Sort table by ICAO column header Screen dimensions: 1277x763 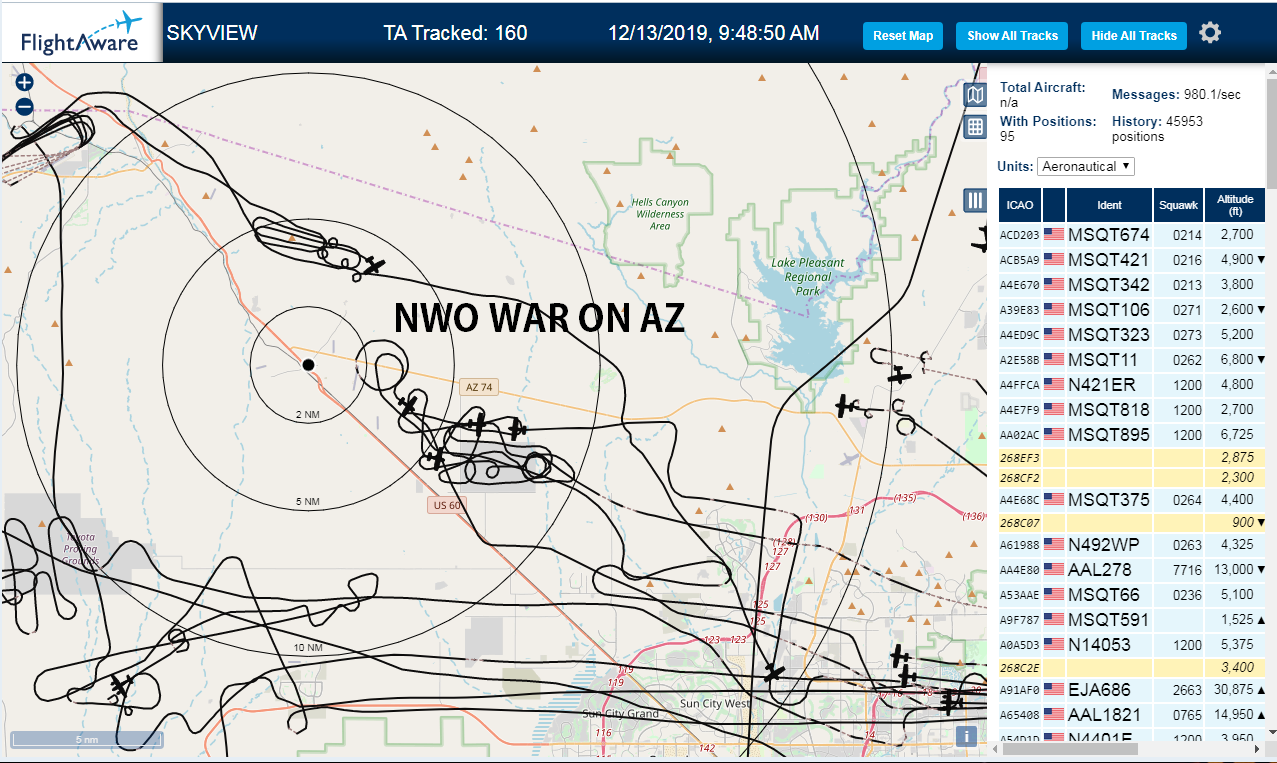coord(1020,205)
